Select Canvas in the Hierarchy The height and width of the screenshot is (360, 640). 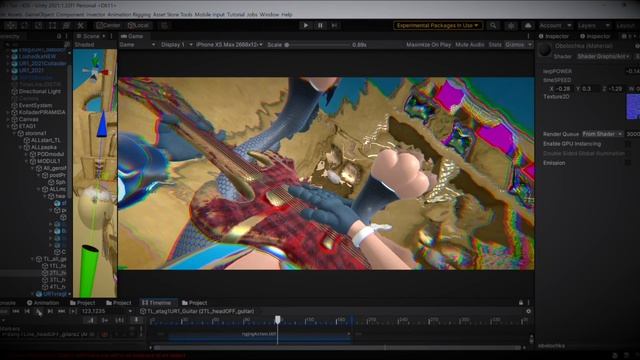click(28, 119)
